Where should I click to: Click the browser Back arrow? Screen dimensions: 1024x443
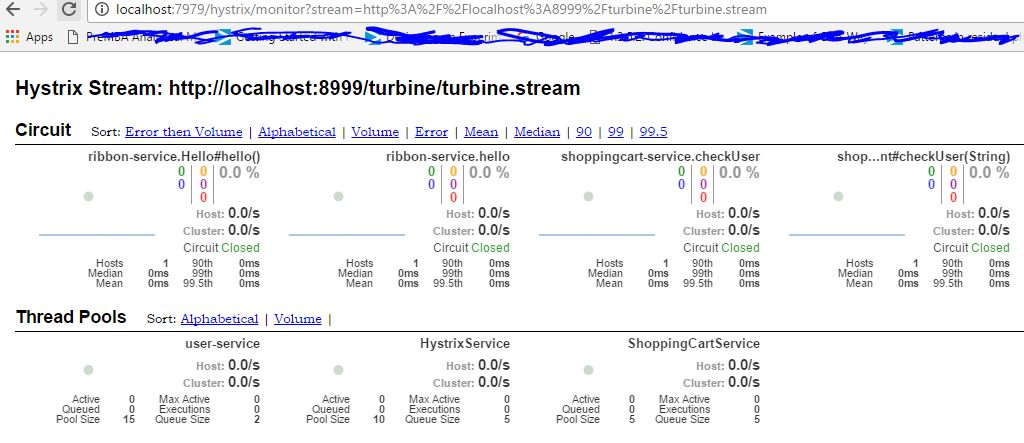pyautogui.click(x=12, y=9)
